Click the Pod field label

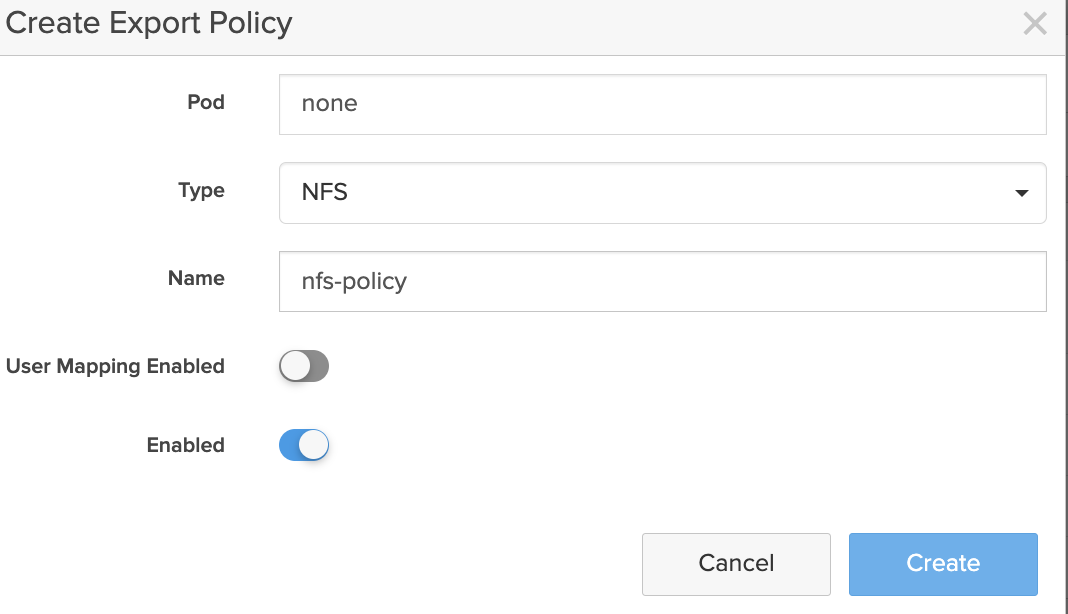206,102
